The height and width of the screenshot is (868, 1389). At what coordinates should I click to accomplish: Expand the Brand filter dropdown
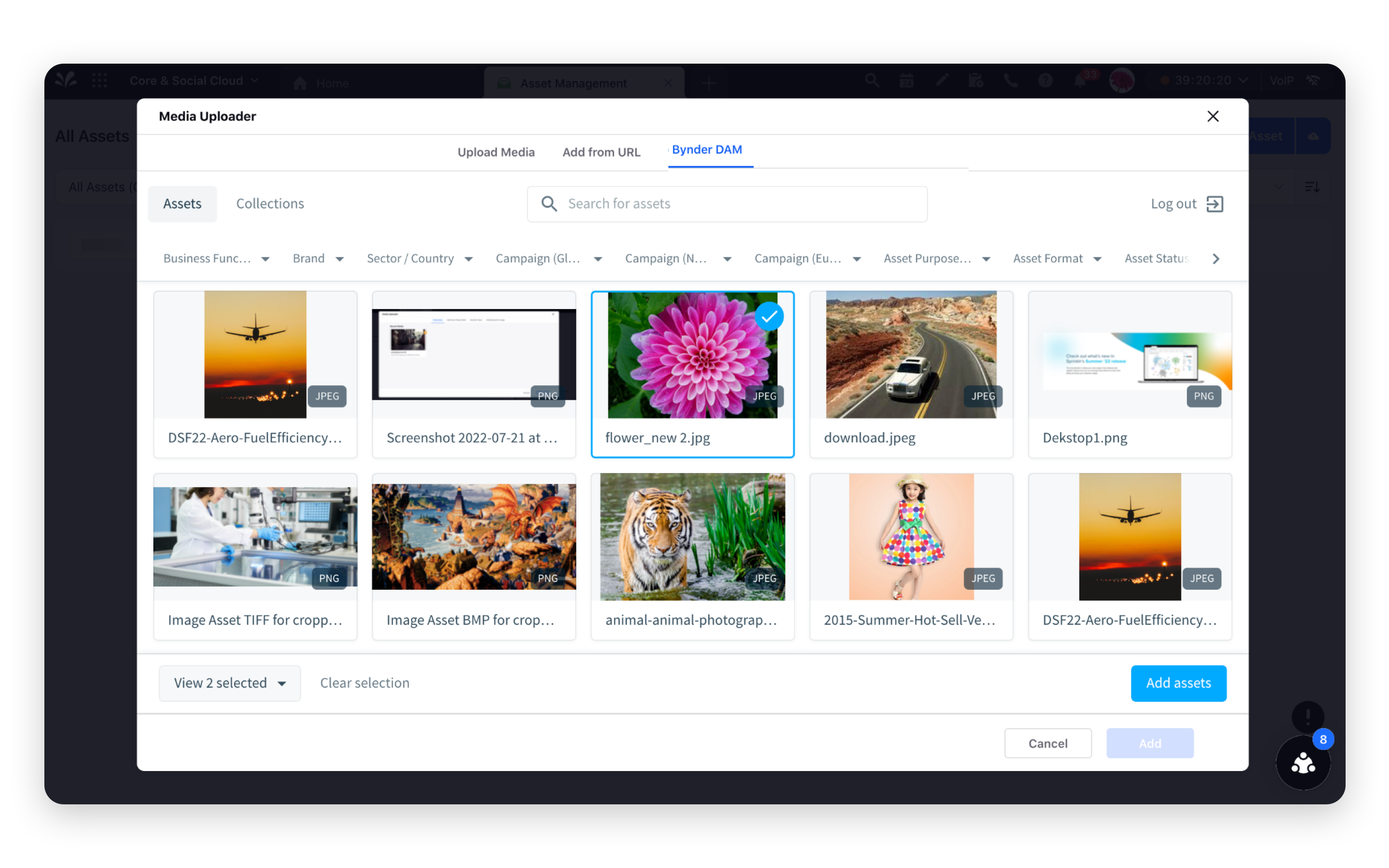(x=318, y=259)
